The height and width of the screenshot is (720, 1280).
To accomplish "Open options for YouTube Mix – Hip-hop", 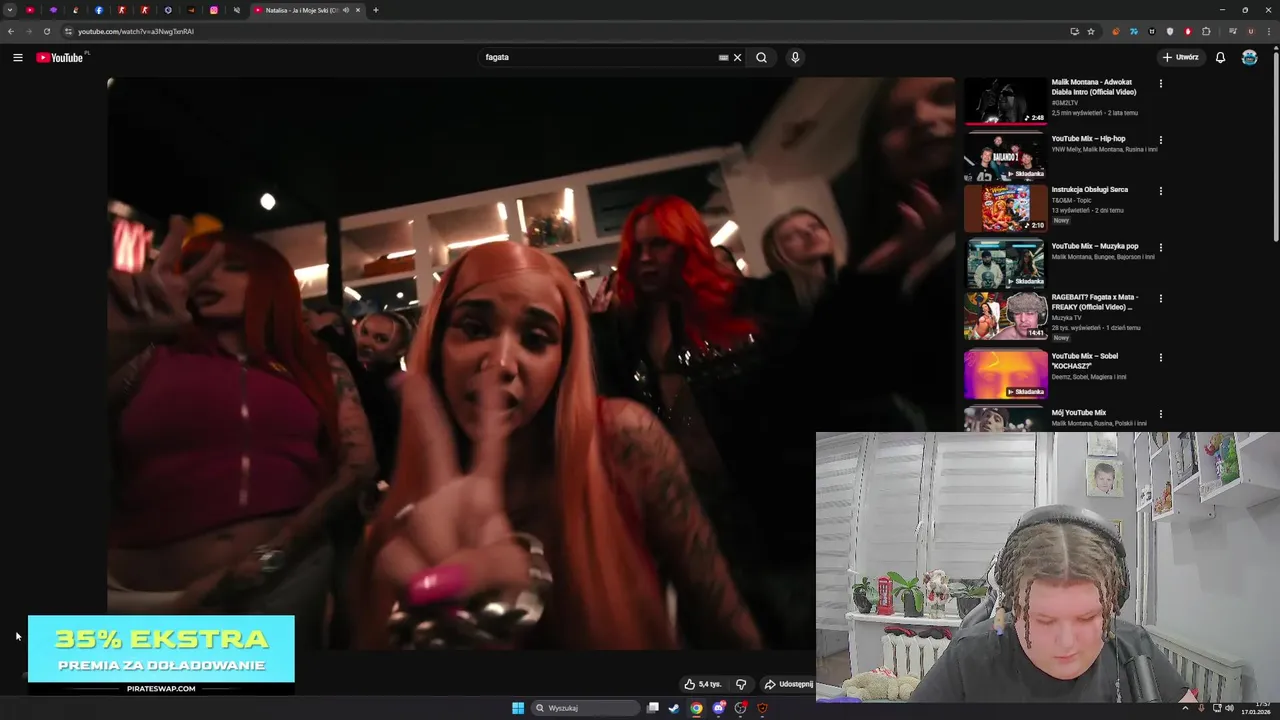I will (x=1160, y=140).
